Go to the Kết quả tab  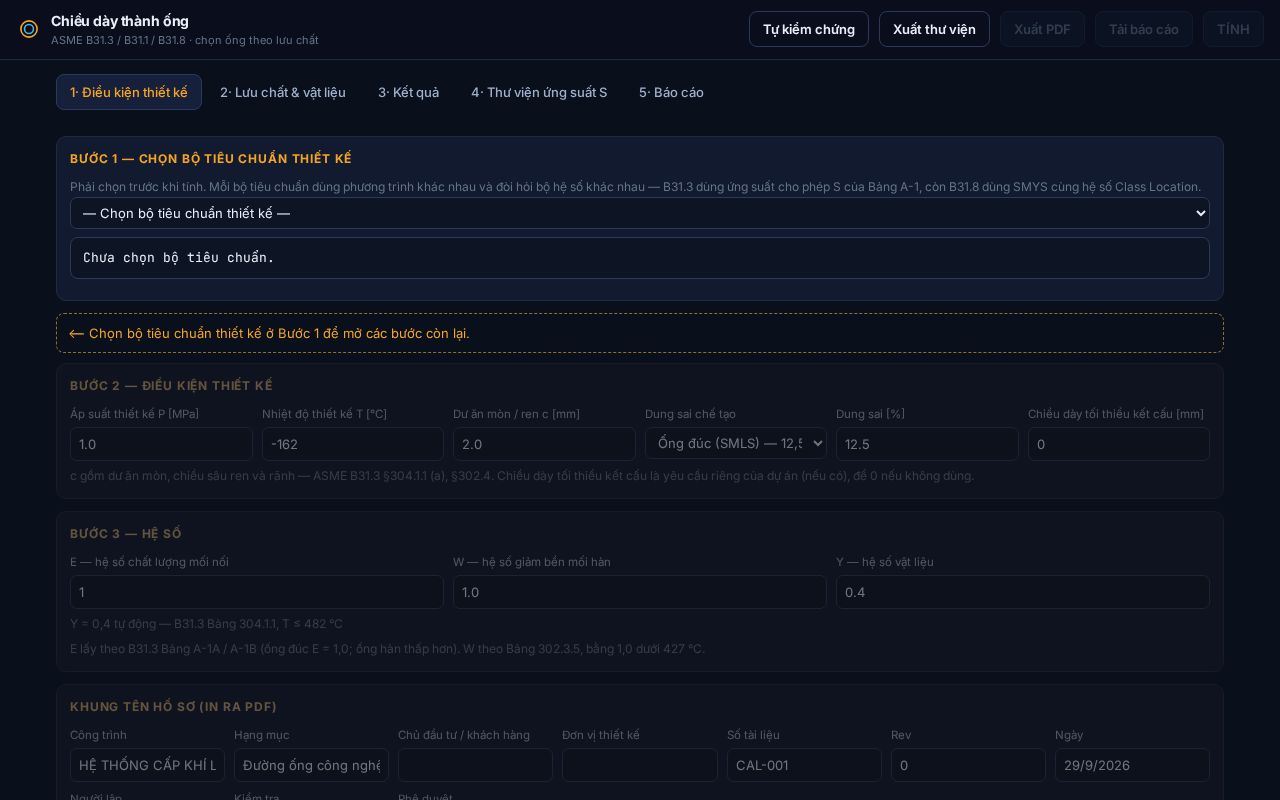pyautogui.click(x=408, y=92)
